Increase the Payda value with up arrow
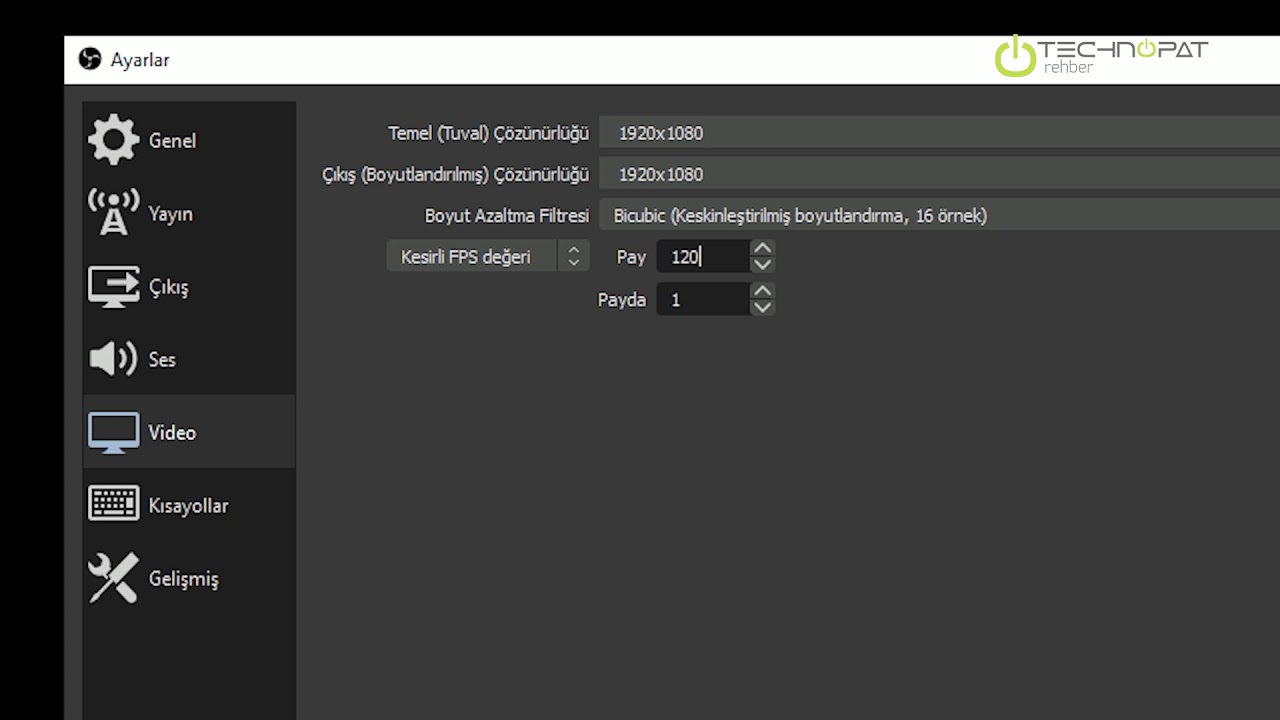Viewport: 1280px width, 720px height. [762, 291]
